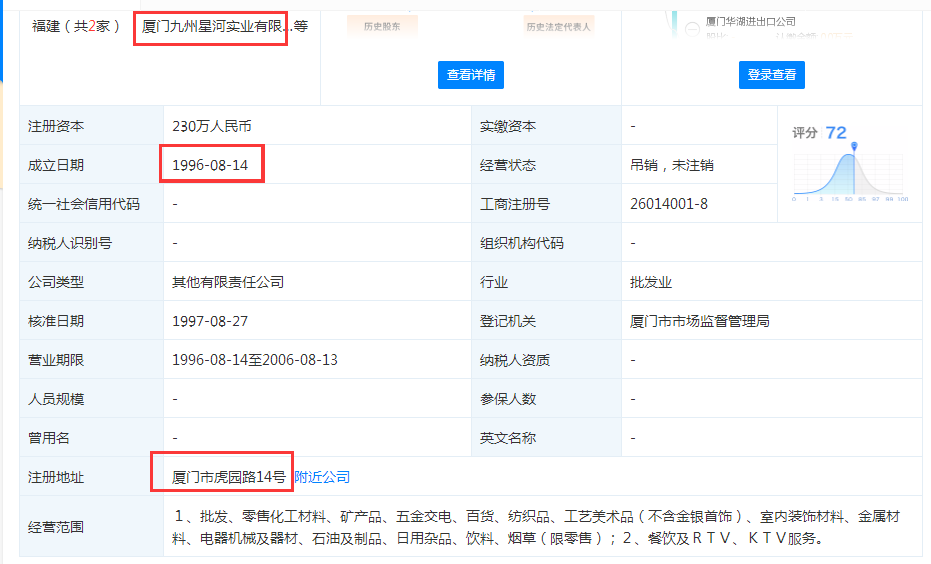Click the 评分 label
Screen dimensions: 931x564
pyautogui.click(x=805, y=133)
